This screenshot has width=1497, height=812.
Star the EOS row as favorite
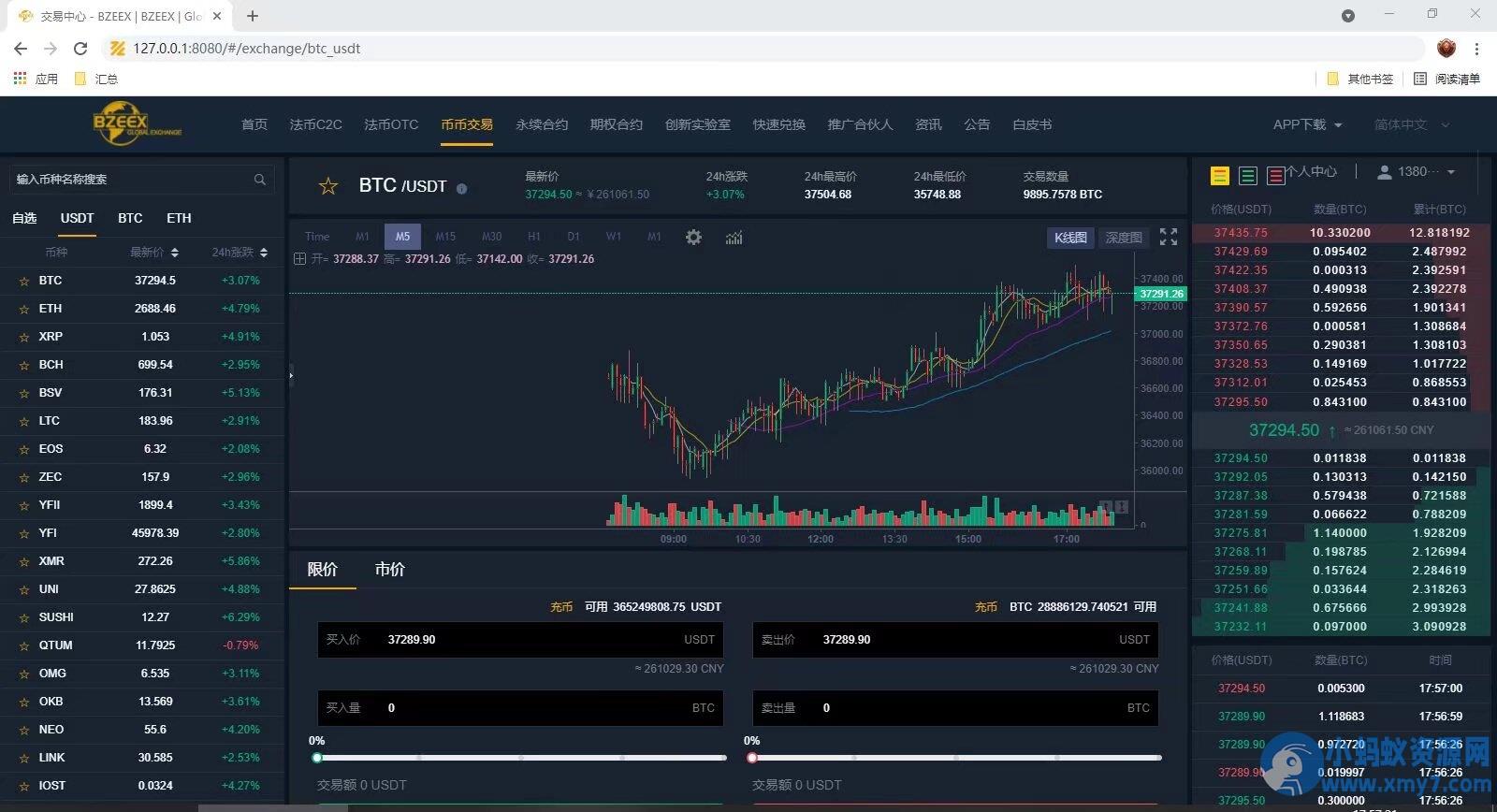(24, 449)
